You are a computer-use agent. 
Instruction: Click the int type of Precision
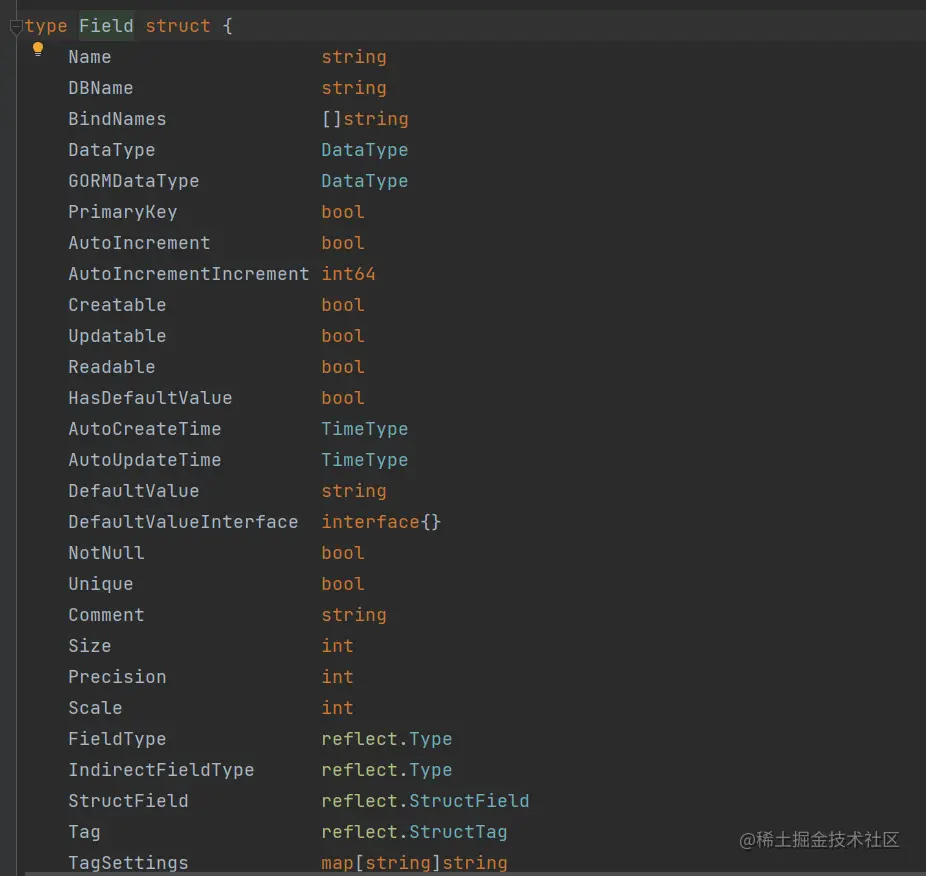tap(338, 678)
